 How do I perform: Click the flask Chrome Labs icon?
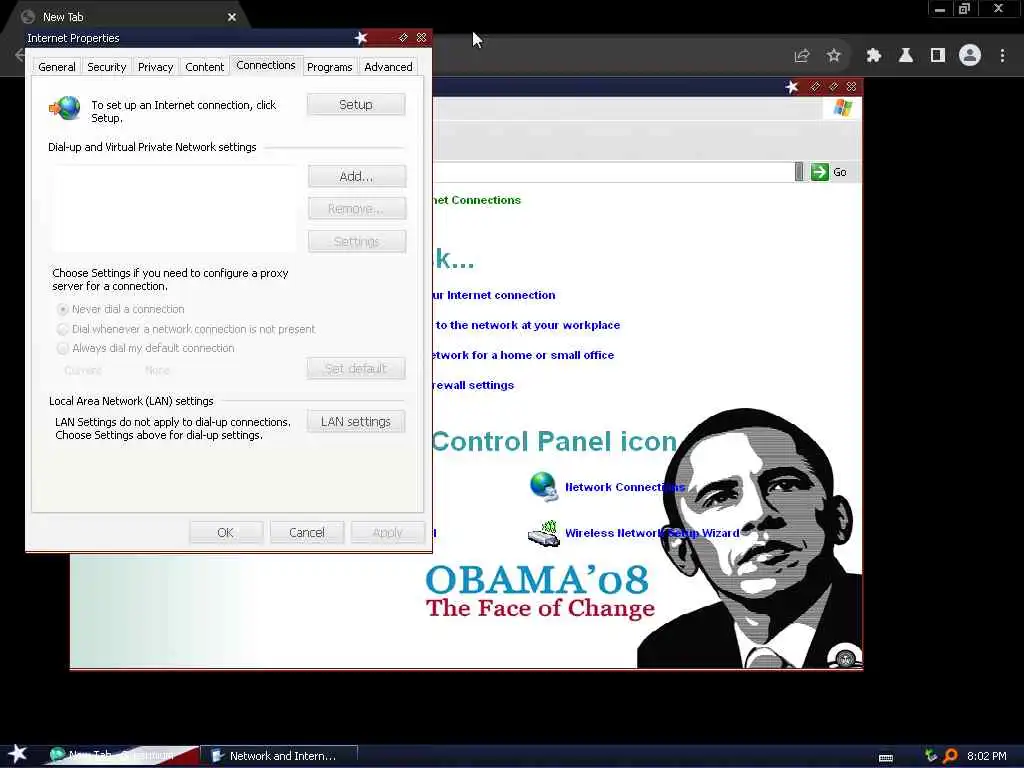click(x=906, y=56)
